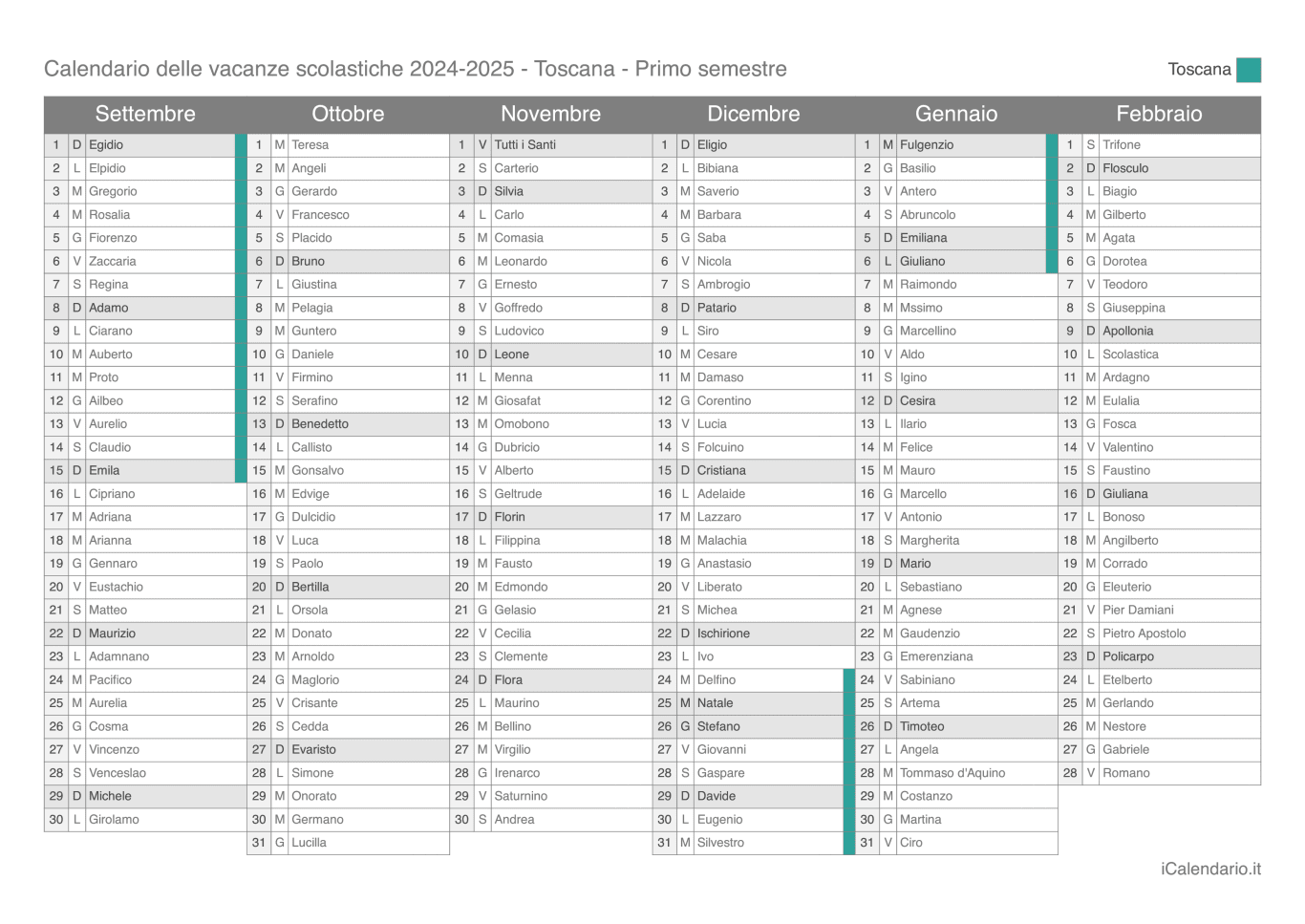
Task: Click the Valentino entry in Febbraio
Action: point(1127,447)
